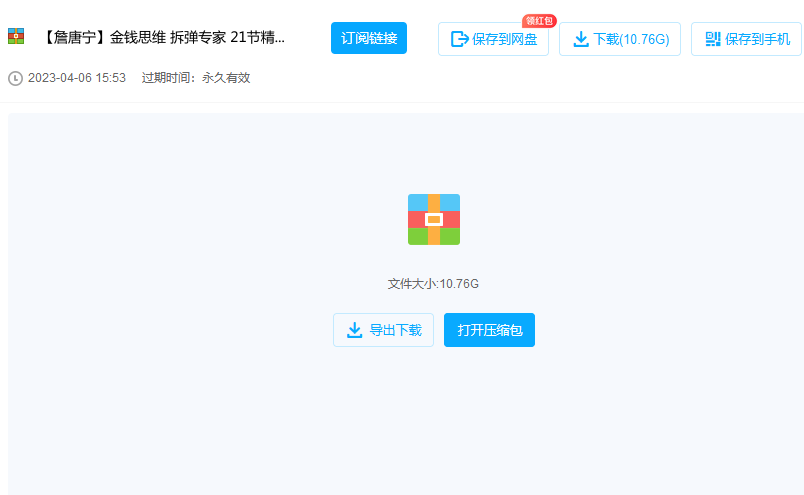The width and height of the screenshot is (804, 495).
Task: Click 保存到网盘 save to cloud button
Action: (493, 39)
